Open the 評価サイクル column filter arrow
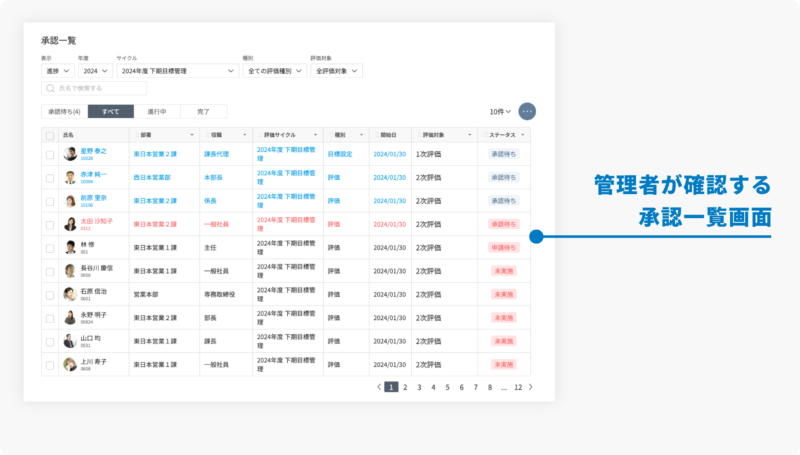 315,135
